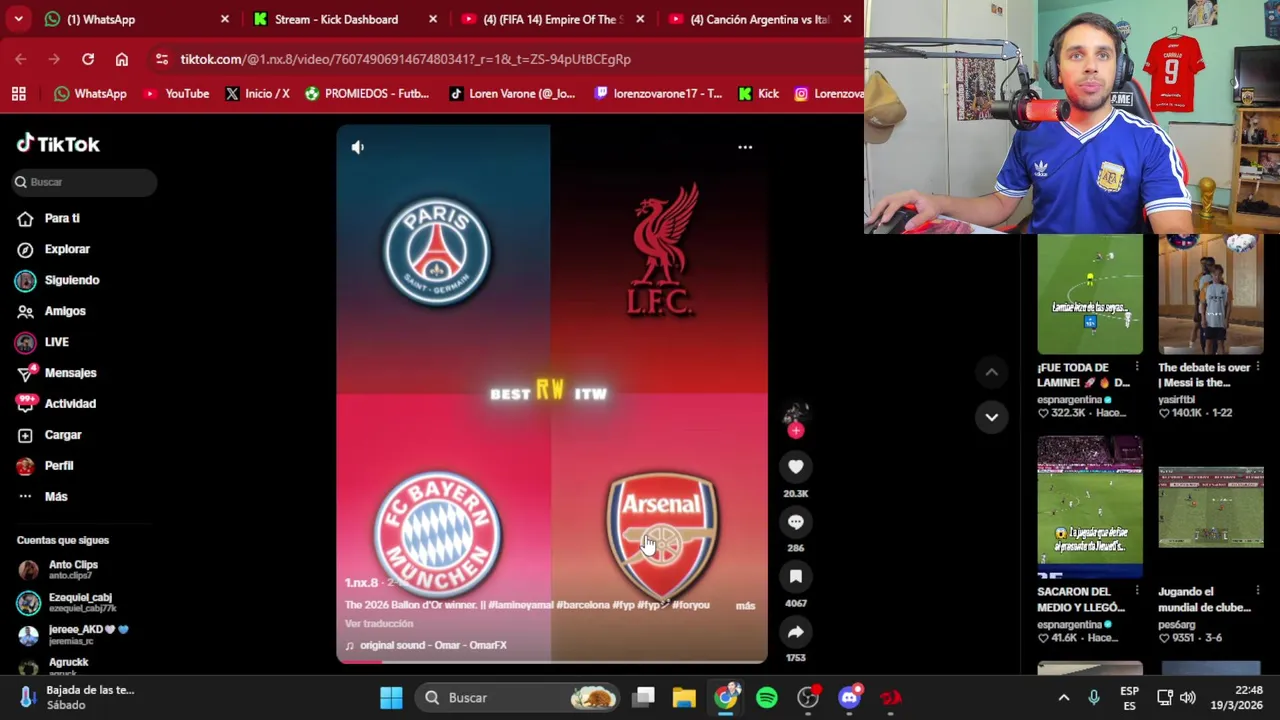Open PROMIEDOS bookmark
The image size is (1280, 720).
pyautogui.click(x=367, y=94)
